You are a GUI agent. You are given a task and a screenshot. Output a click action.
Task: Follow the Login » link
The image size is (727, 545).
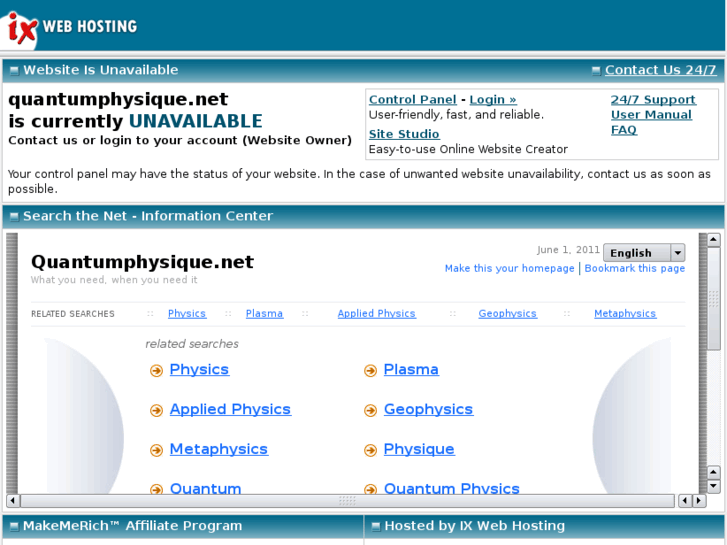(493, 100)
